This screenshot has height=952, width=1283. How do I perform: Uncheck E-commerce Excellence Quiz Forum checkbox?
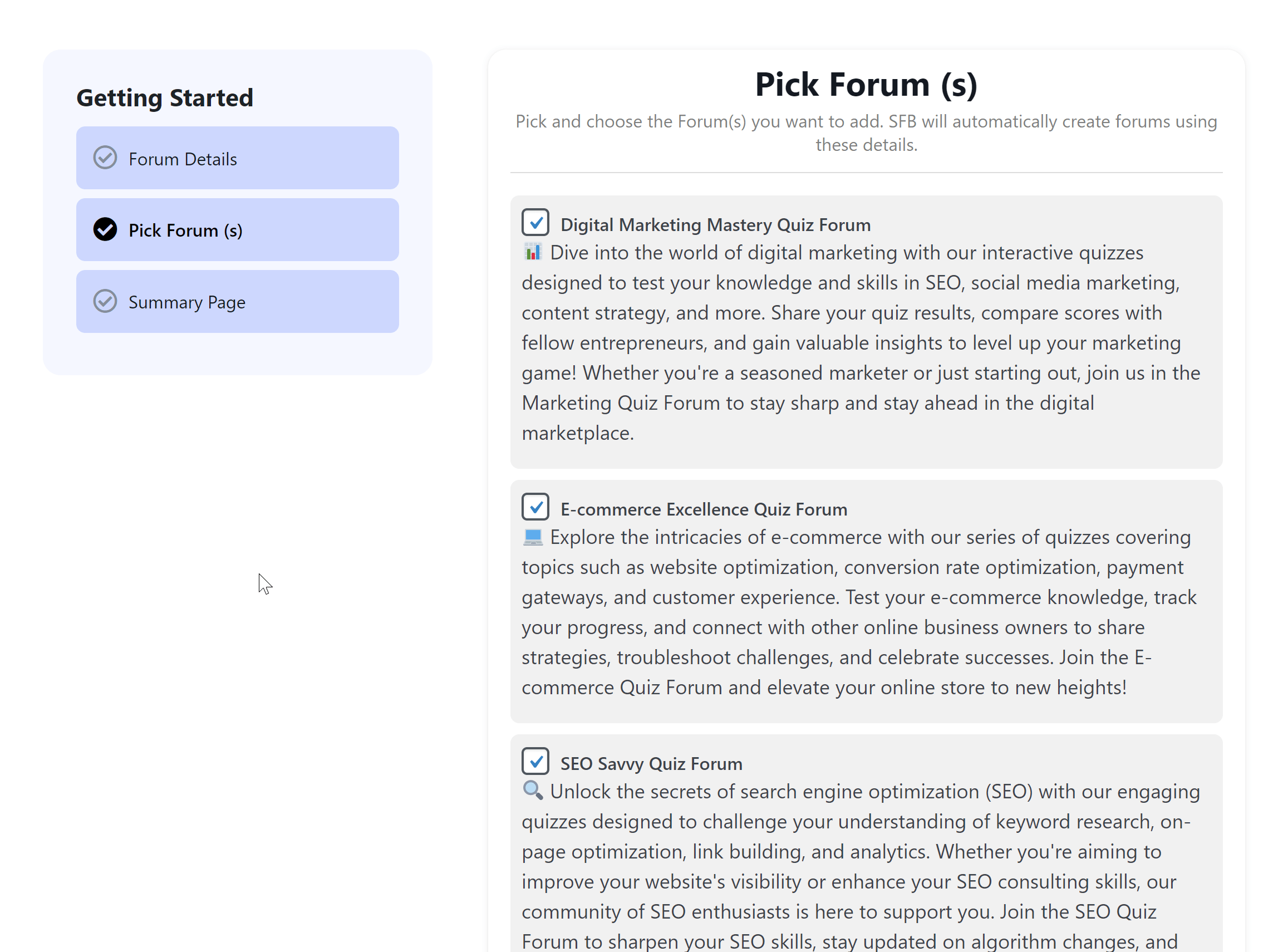pyautogui.click(x=535, y=507)
